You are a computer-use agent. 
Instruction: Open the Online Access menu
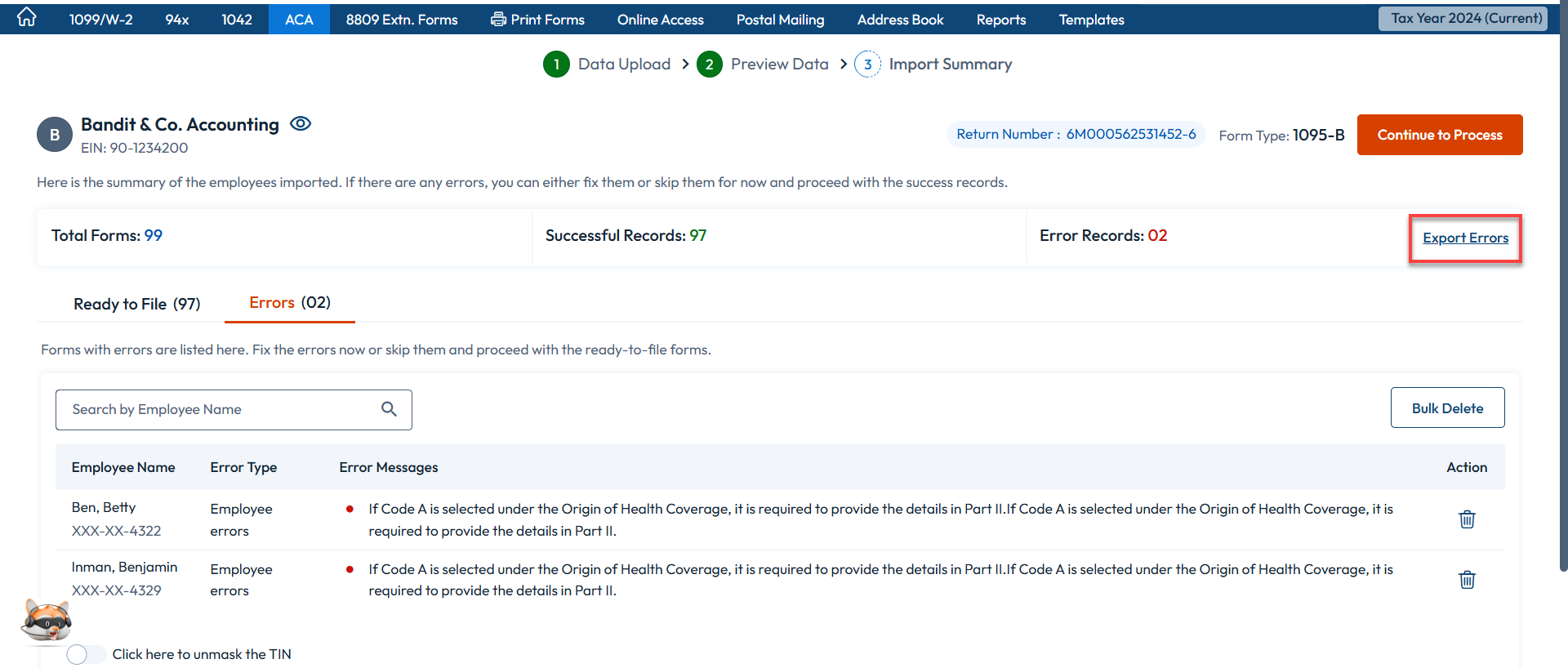coord(661,19)
